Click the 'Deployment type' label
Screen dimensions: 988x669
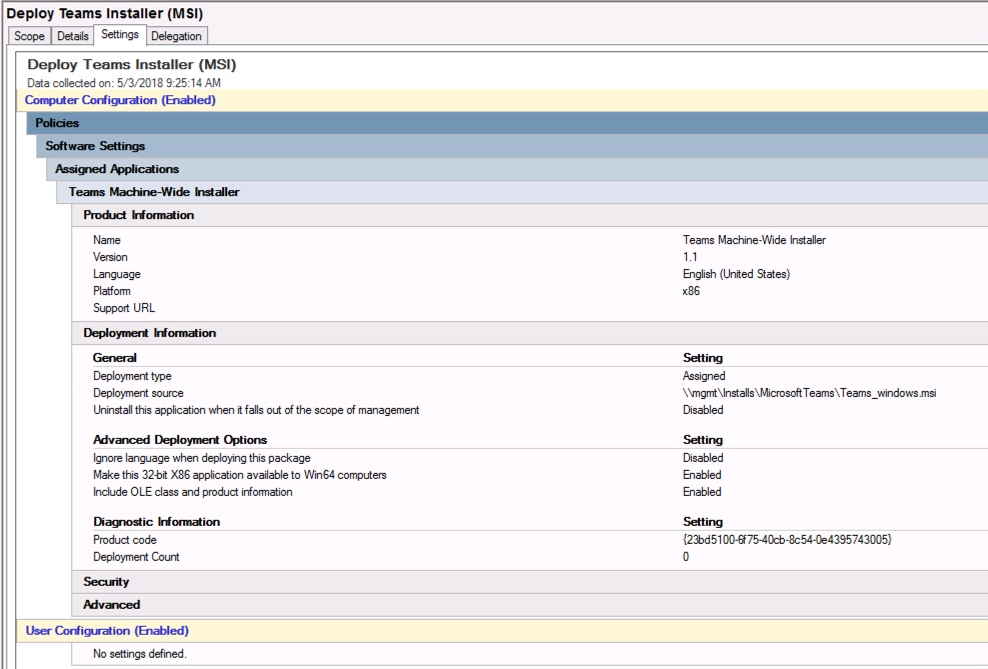point(132,376)
